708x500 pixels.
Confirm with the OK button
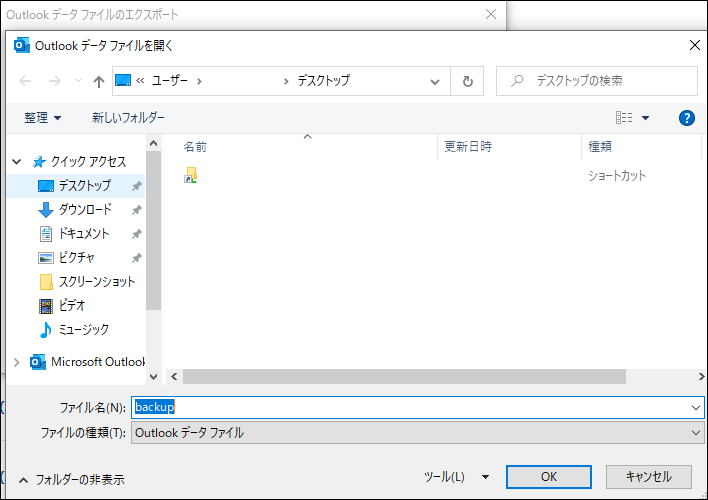pos(549,477)
